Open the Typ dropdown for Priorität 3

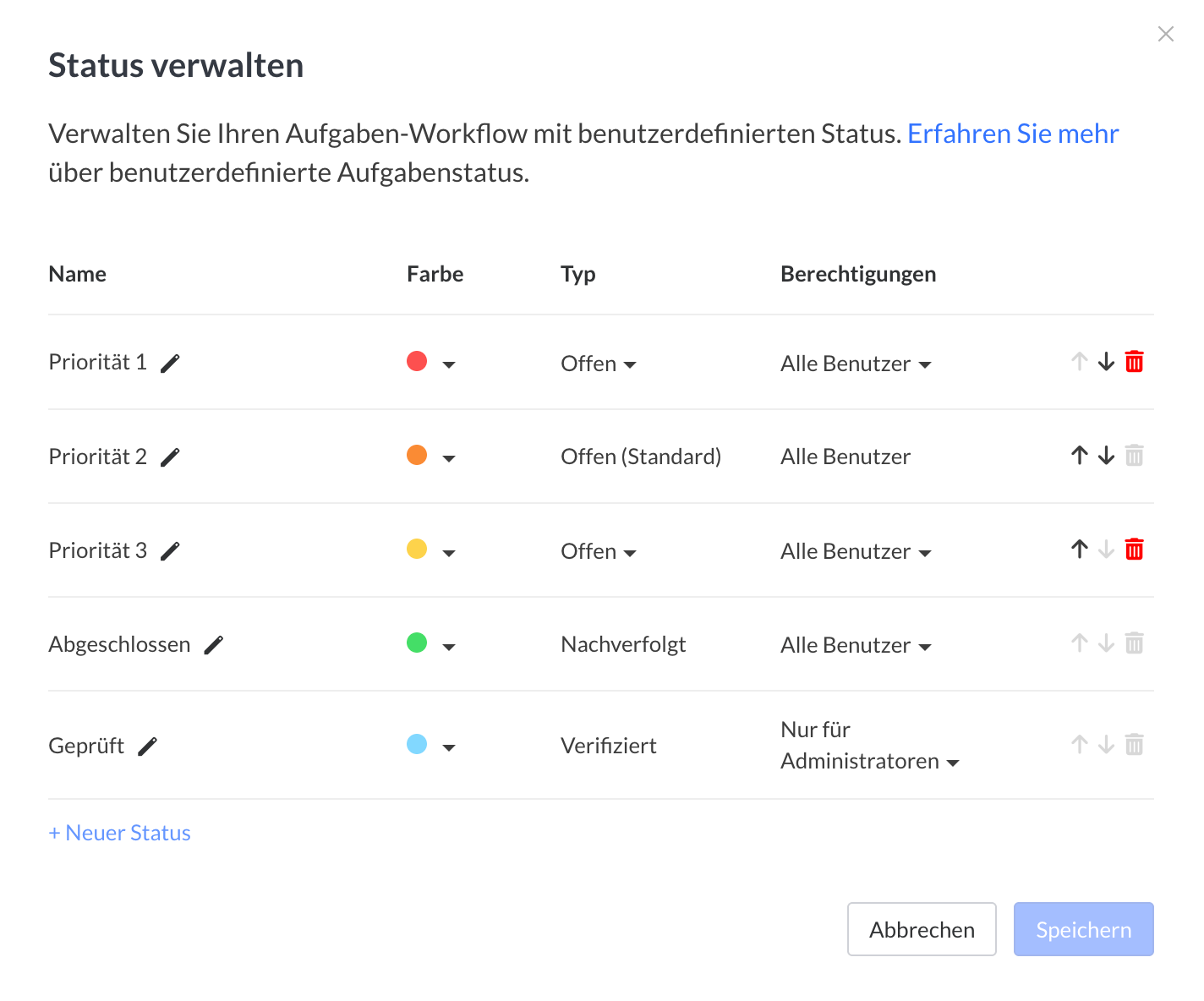[x=599, y=552]
